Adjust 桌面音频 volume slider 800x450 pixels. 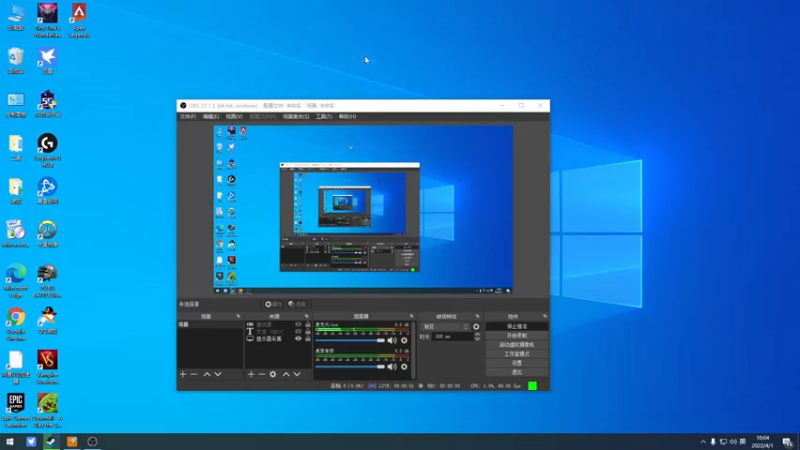[350, 366]
